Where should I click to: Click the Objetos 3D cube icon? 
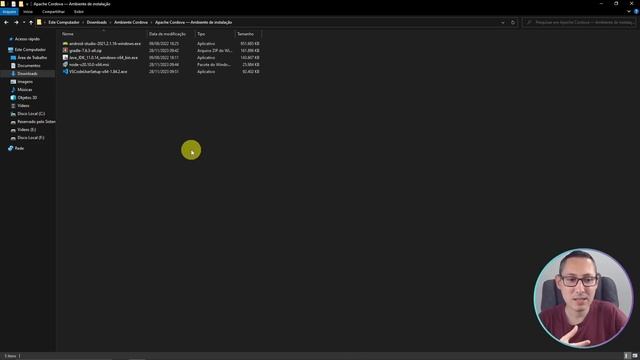13,98
